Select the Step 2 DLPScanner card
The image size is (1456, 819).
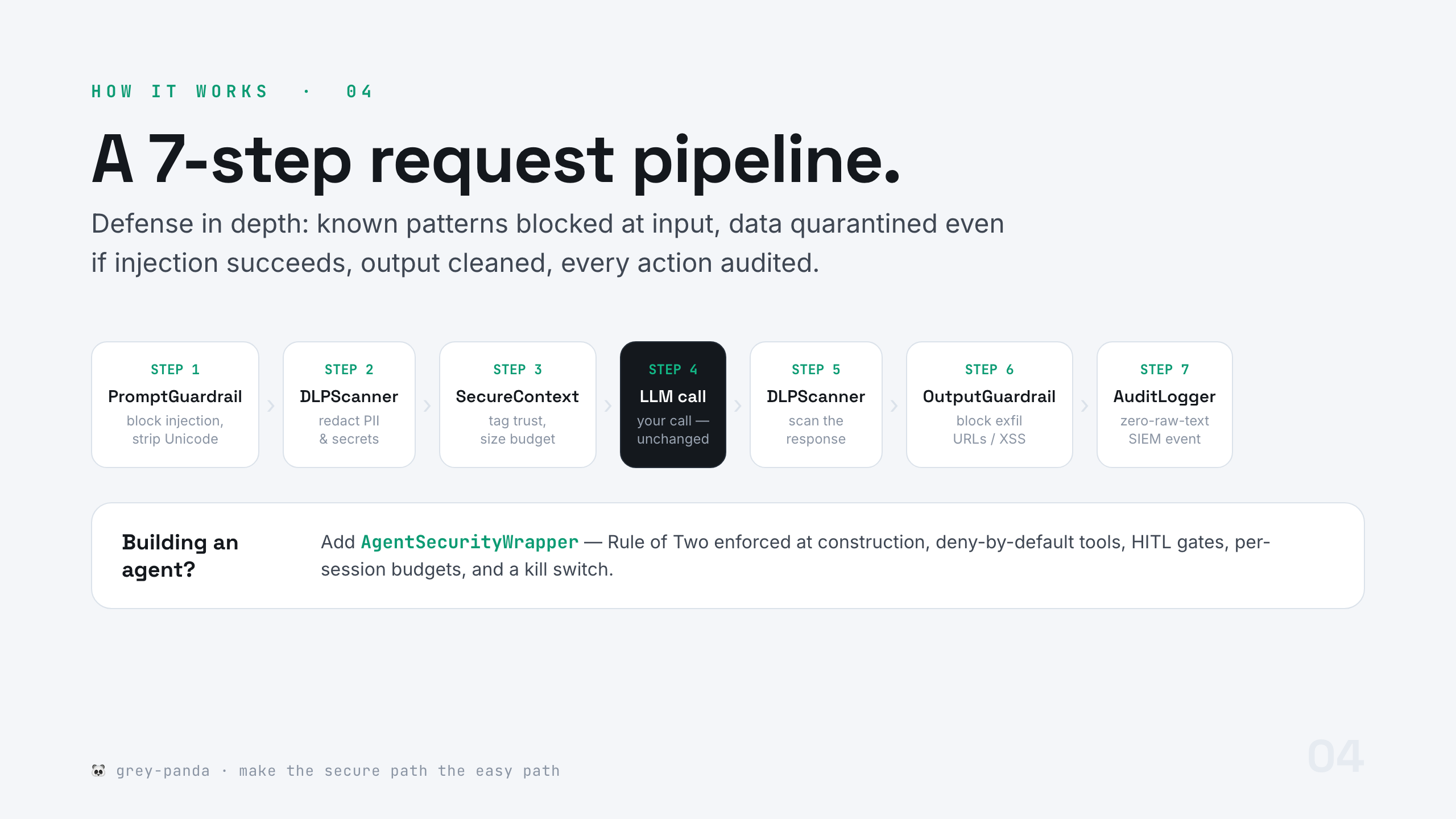349,404
